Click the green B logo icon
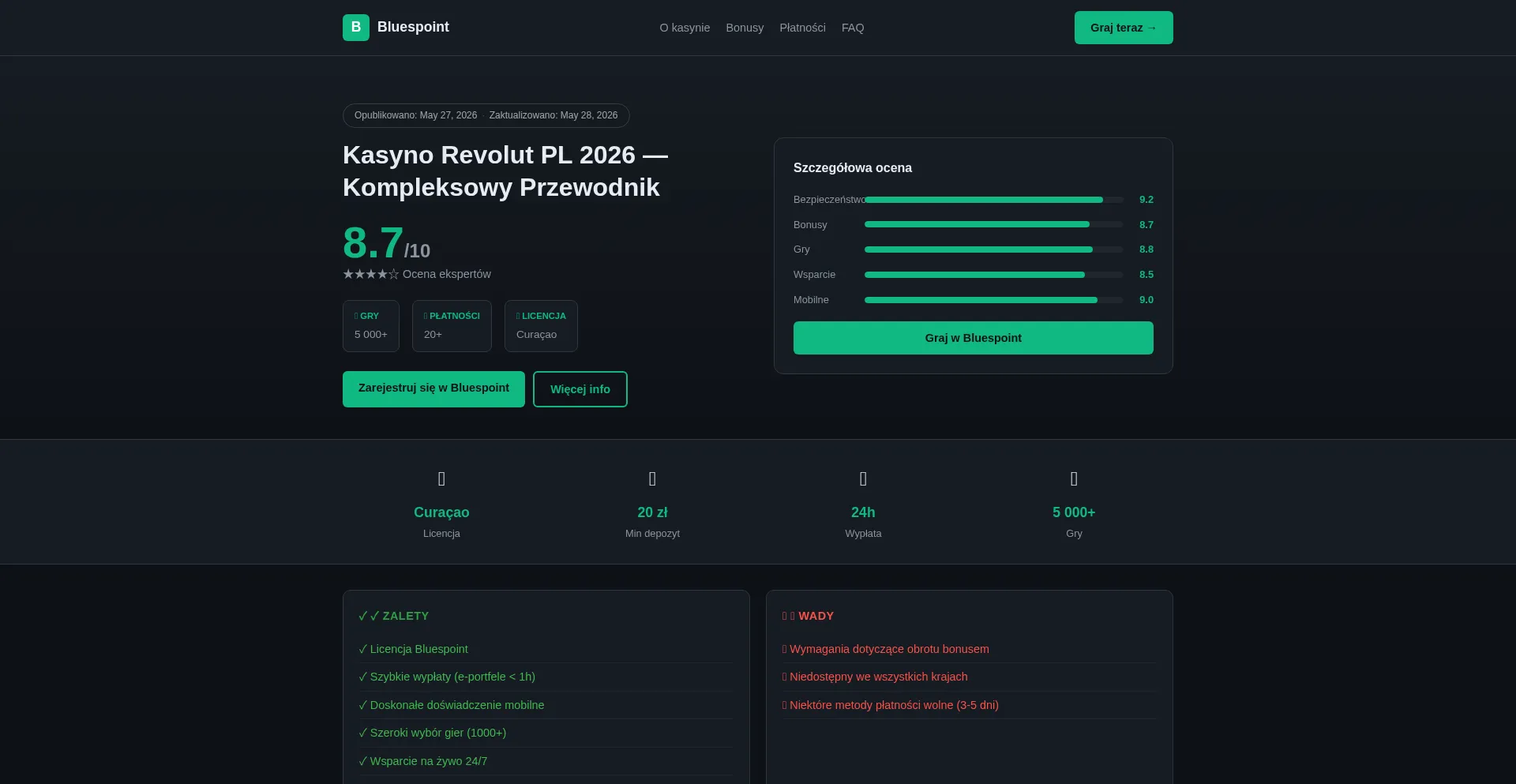The height and width of the screenshot is (784, 1516). (356, 28)
